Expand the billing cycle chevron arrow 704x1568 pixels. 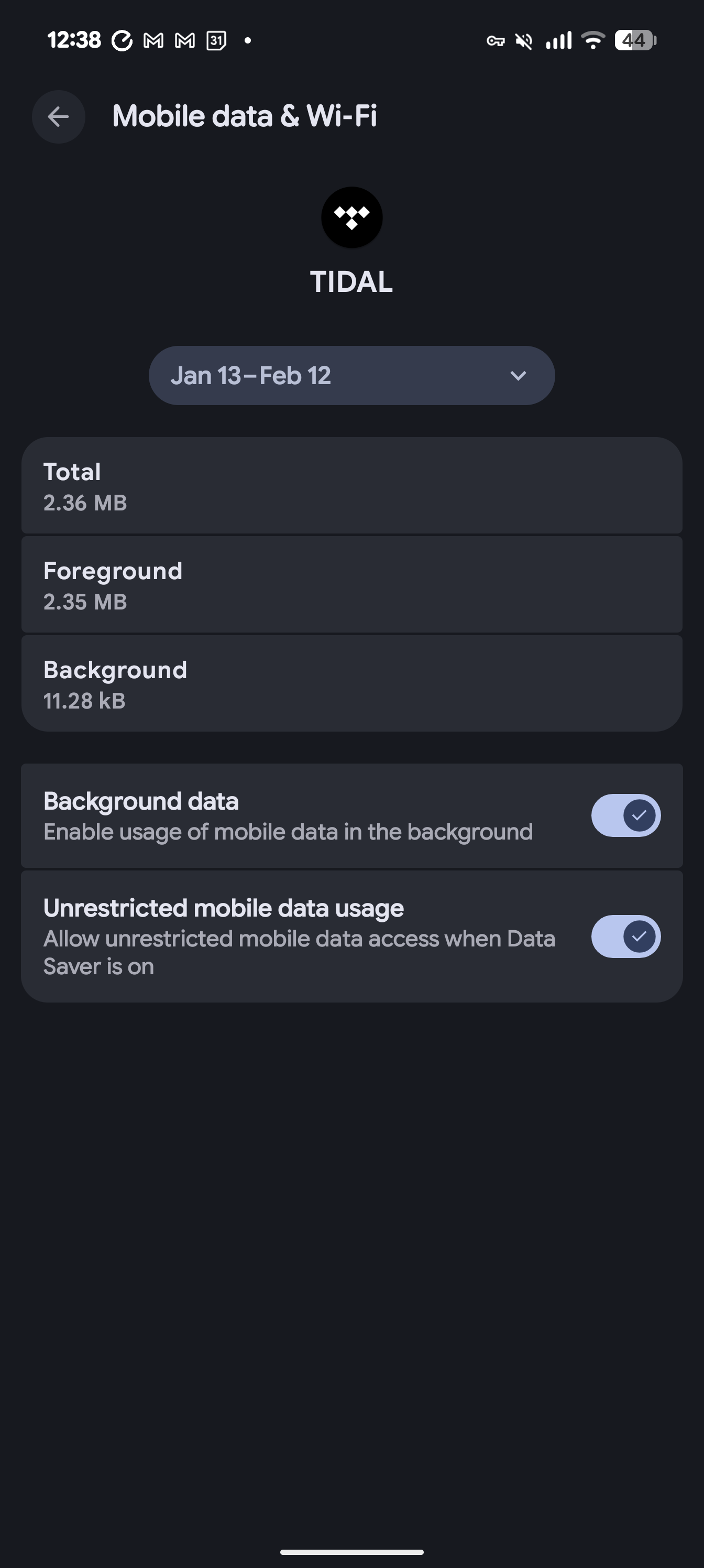coord(518,376)
